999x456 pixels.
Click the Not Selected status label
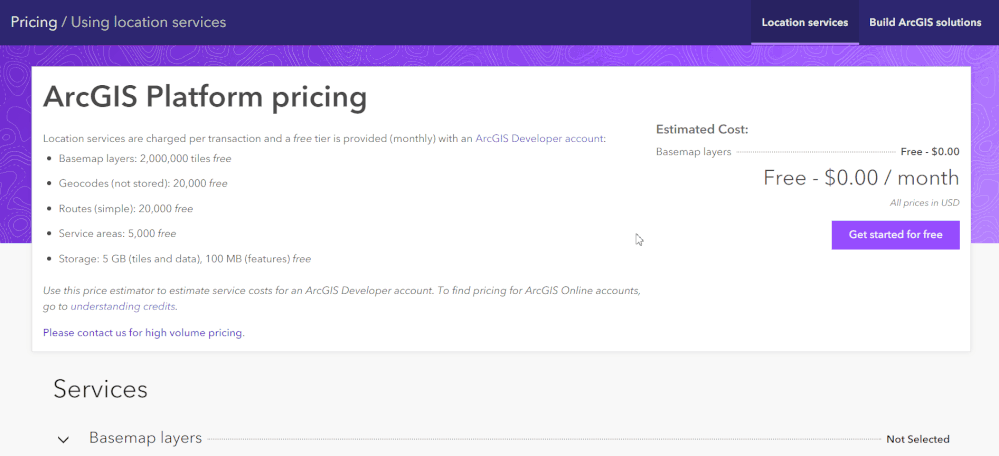(x=917, y=439)
